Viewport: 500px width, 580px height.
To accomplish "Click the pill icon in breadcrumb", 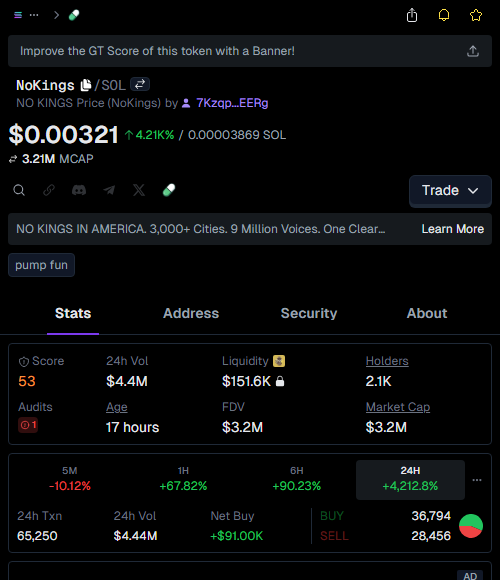I will pos(74,15).
